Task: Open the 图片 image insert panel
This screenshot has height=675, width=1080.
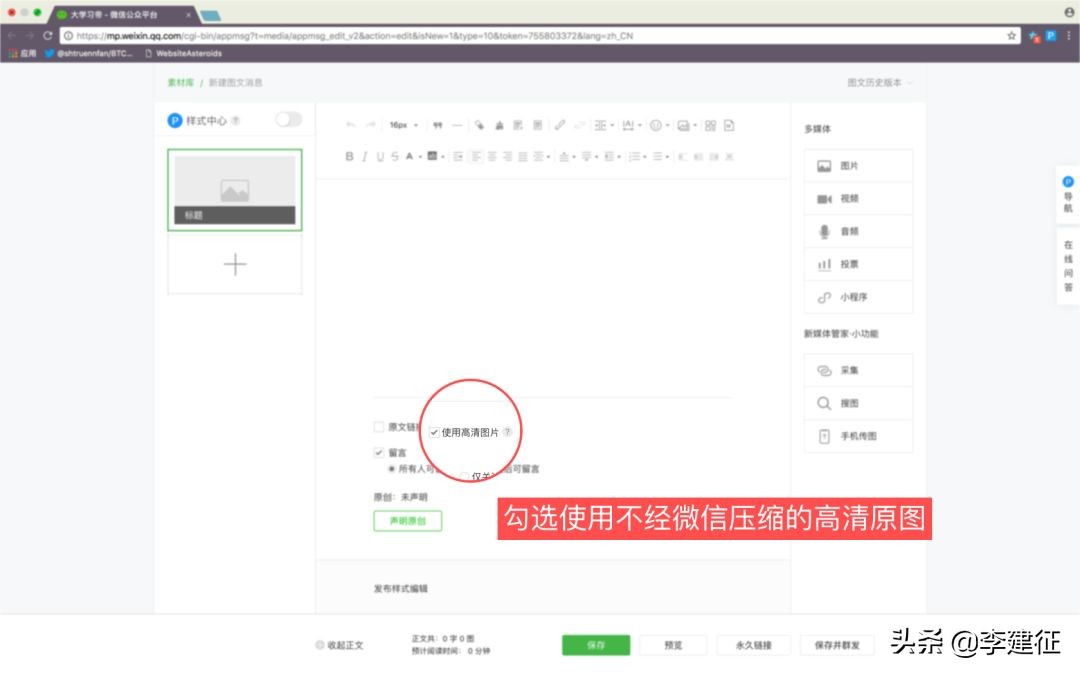Action: pyautogui.click(x=857, y=165)
